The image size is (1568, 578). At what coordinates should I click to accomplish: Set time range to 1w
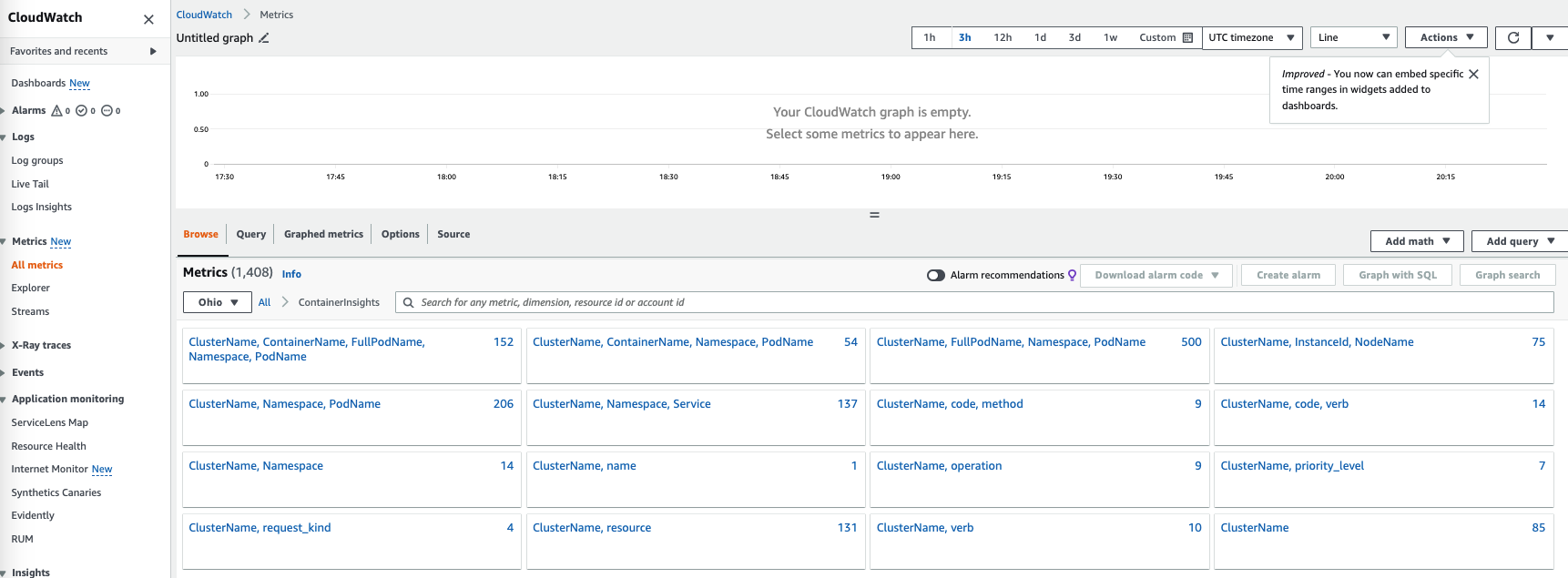(x=1110, y=37)
